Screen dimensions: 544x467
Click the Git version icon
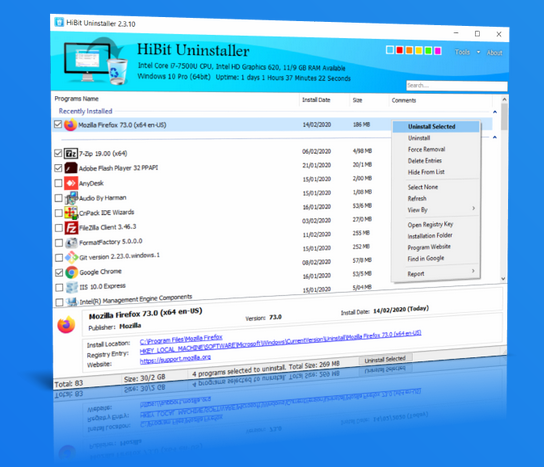(x=71, y=257)
